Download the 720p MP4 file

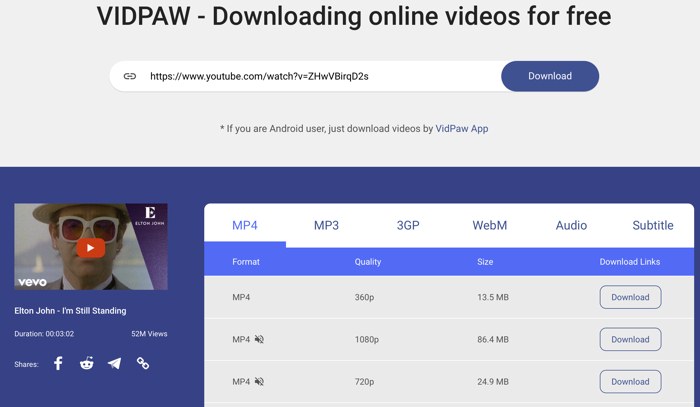coord(630,382)
